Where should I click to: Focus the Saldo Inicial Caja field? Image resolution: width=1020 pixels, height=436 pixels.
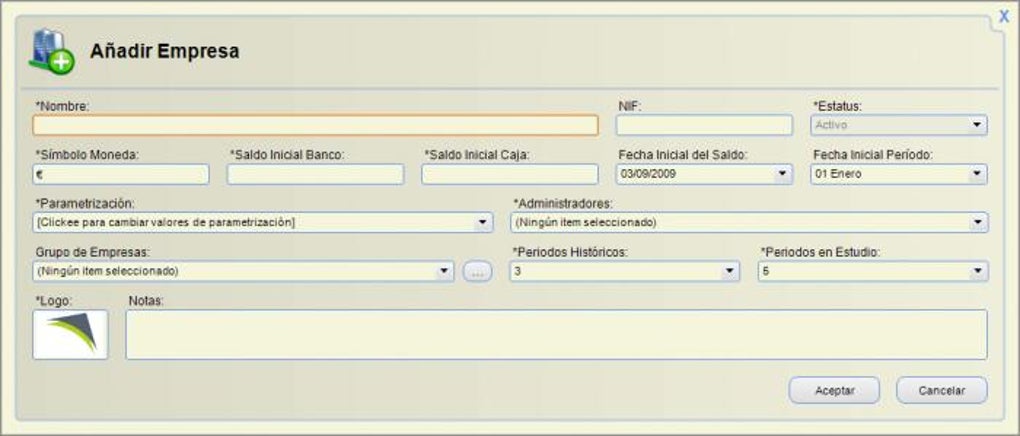point(509,175)
